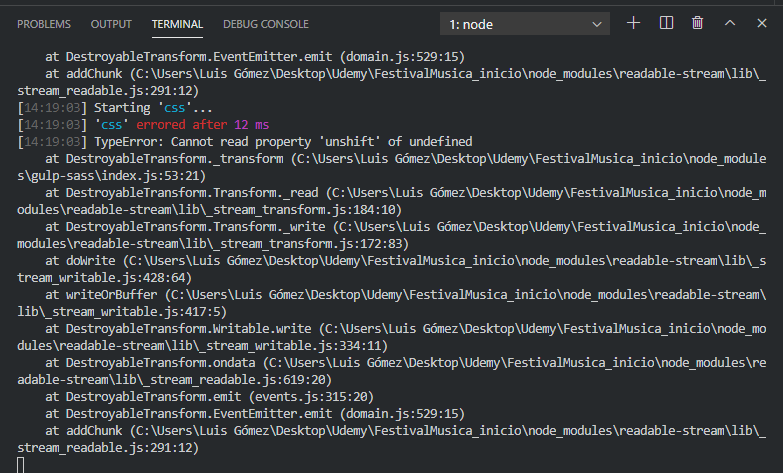783x473 pixels.
Task: Select the TERMINAL tab
Action: (177, 24)
